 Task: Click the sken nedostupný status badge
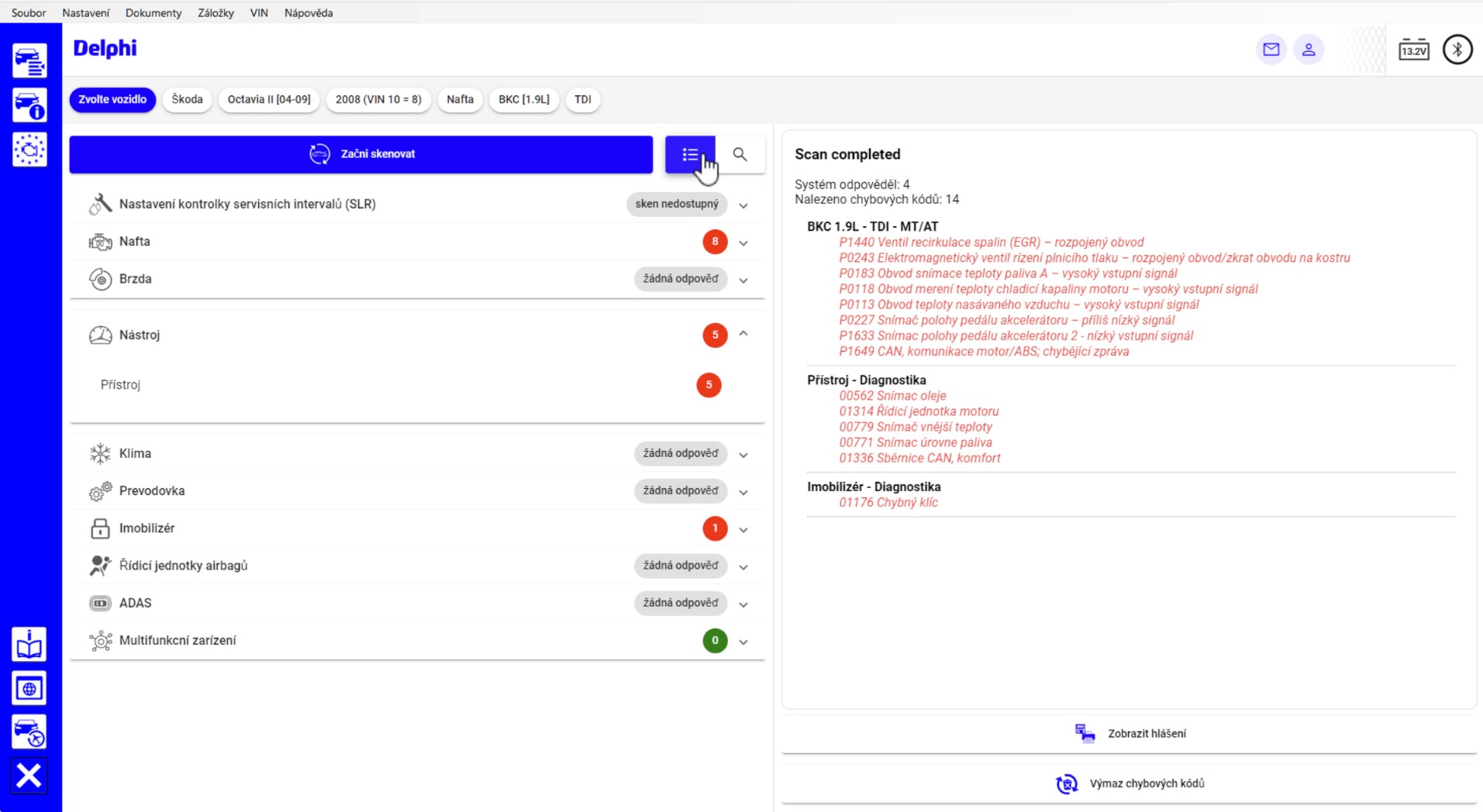coord(677,204)
